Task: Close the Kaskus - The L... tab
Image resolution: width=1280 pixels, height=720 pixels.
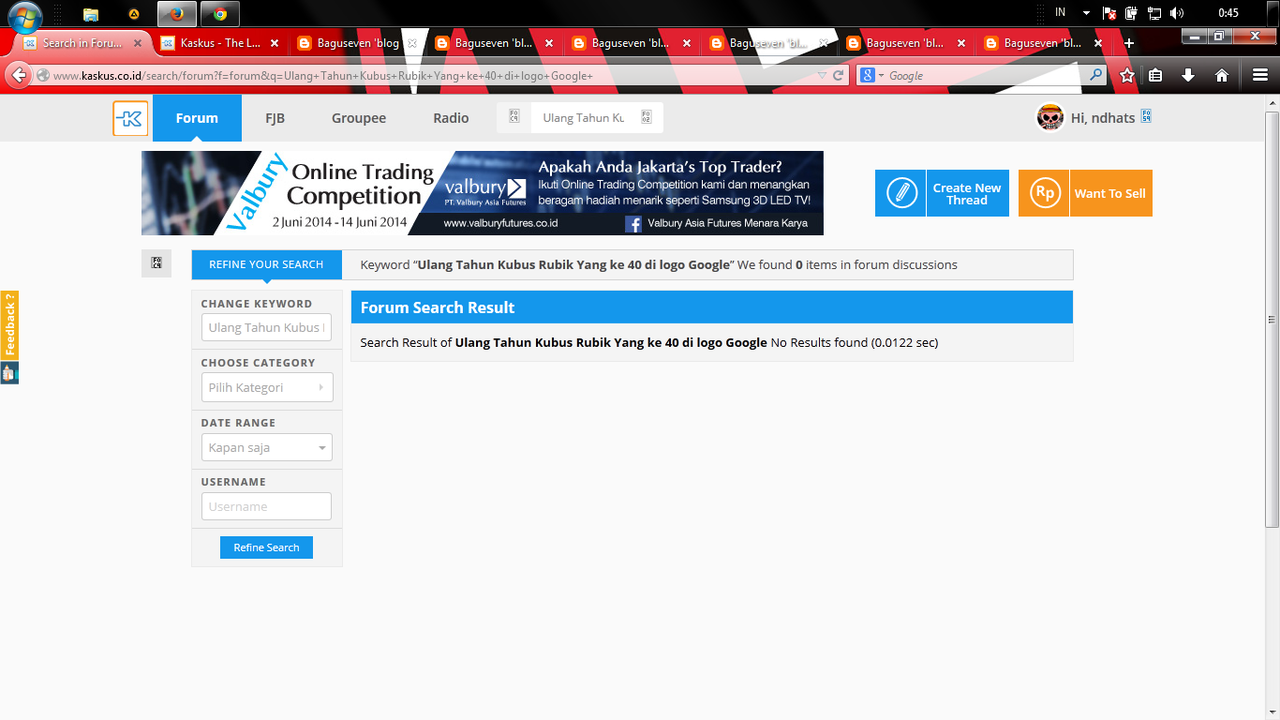Action: [x=274, y=43]
